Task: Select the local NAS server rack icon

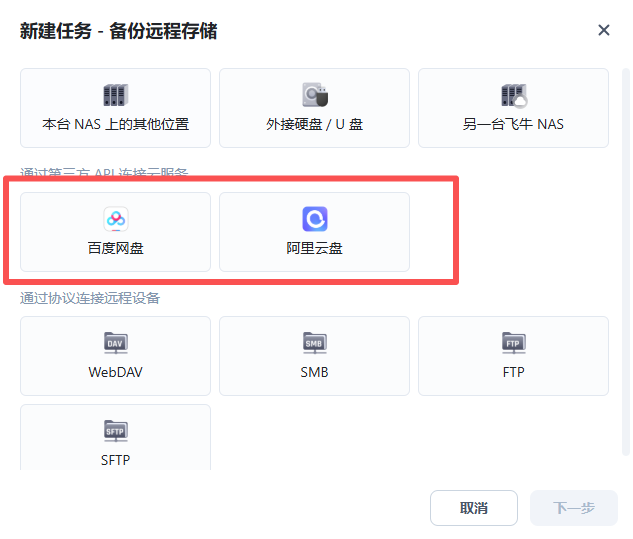Action: point(115,95)
